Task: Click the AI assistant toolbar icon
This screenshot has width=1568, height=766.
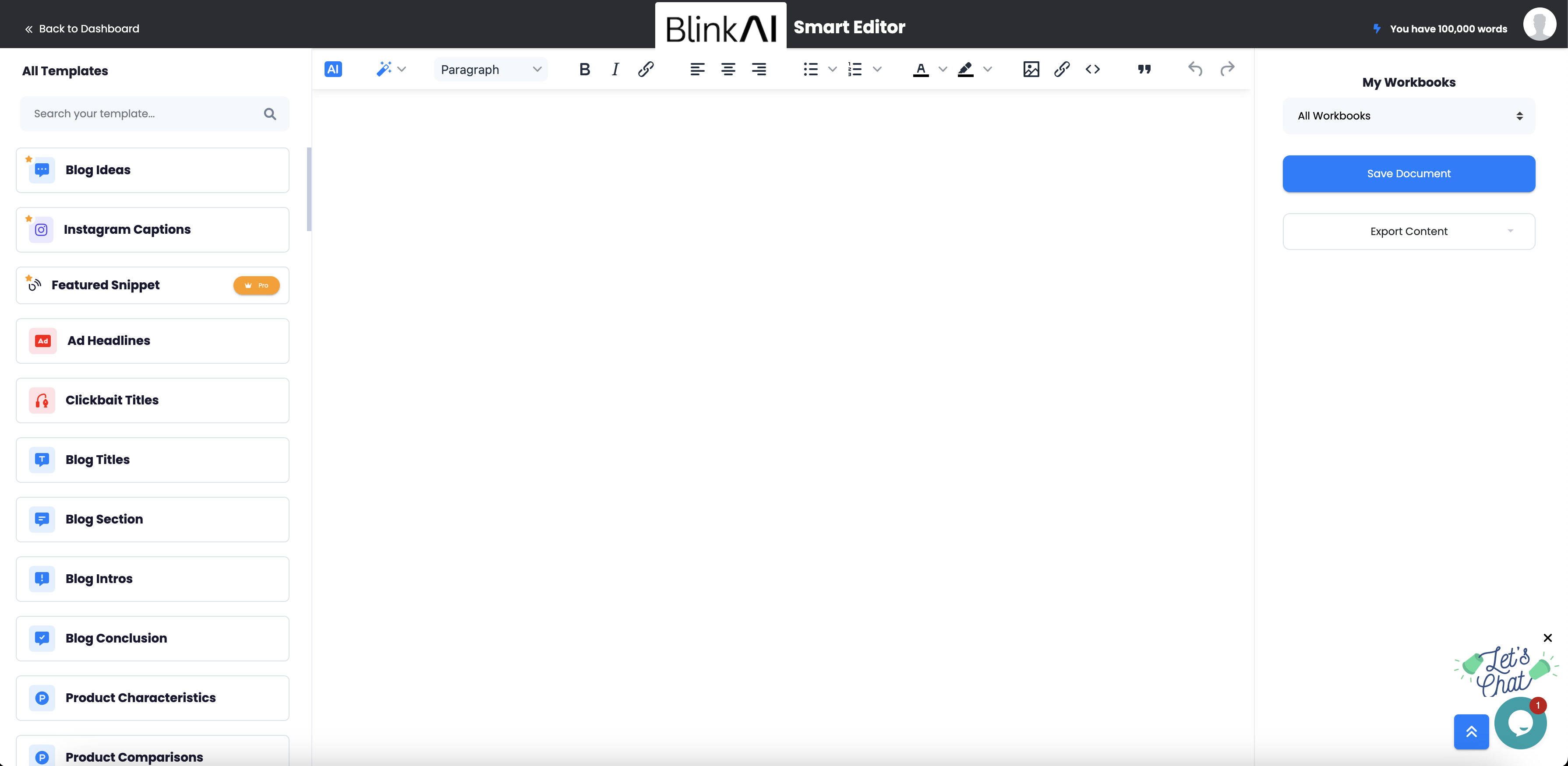Action: pyautogui.click(x=333, y=69)
